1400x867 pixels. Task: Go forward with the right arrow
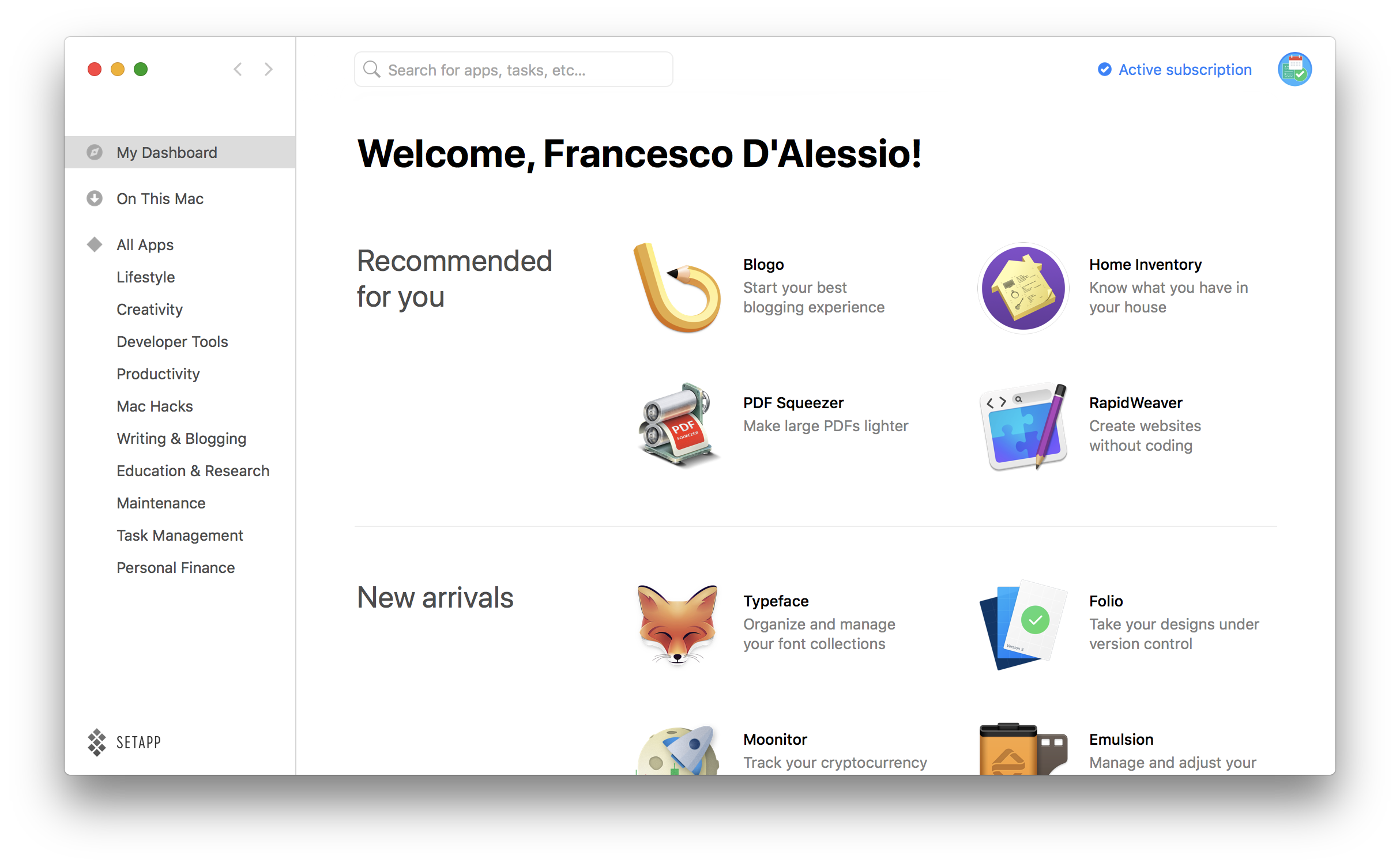(x=269, y=69)
